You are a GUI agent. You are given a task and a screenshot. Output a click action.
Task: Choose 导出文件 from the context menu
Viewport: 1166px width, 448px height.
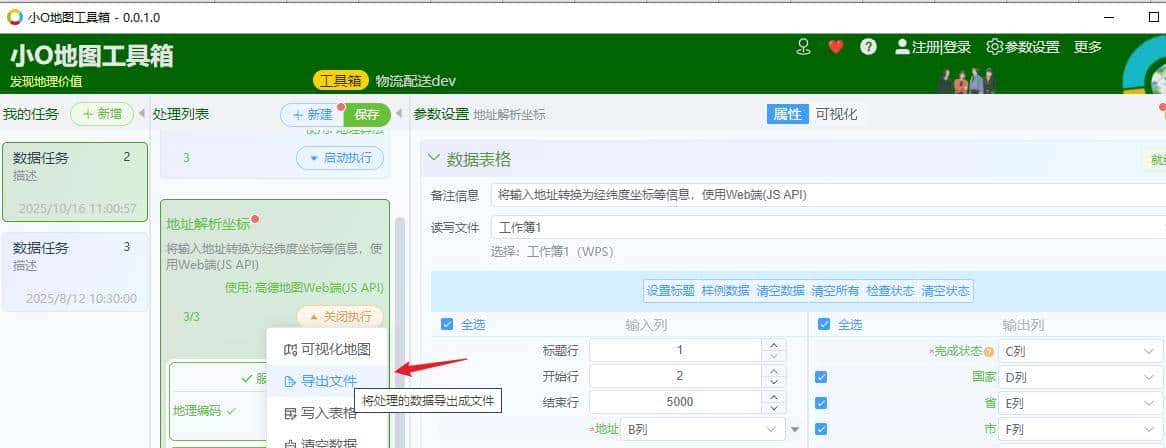click(x=327, y=382)
